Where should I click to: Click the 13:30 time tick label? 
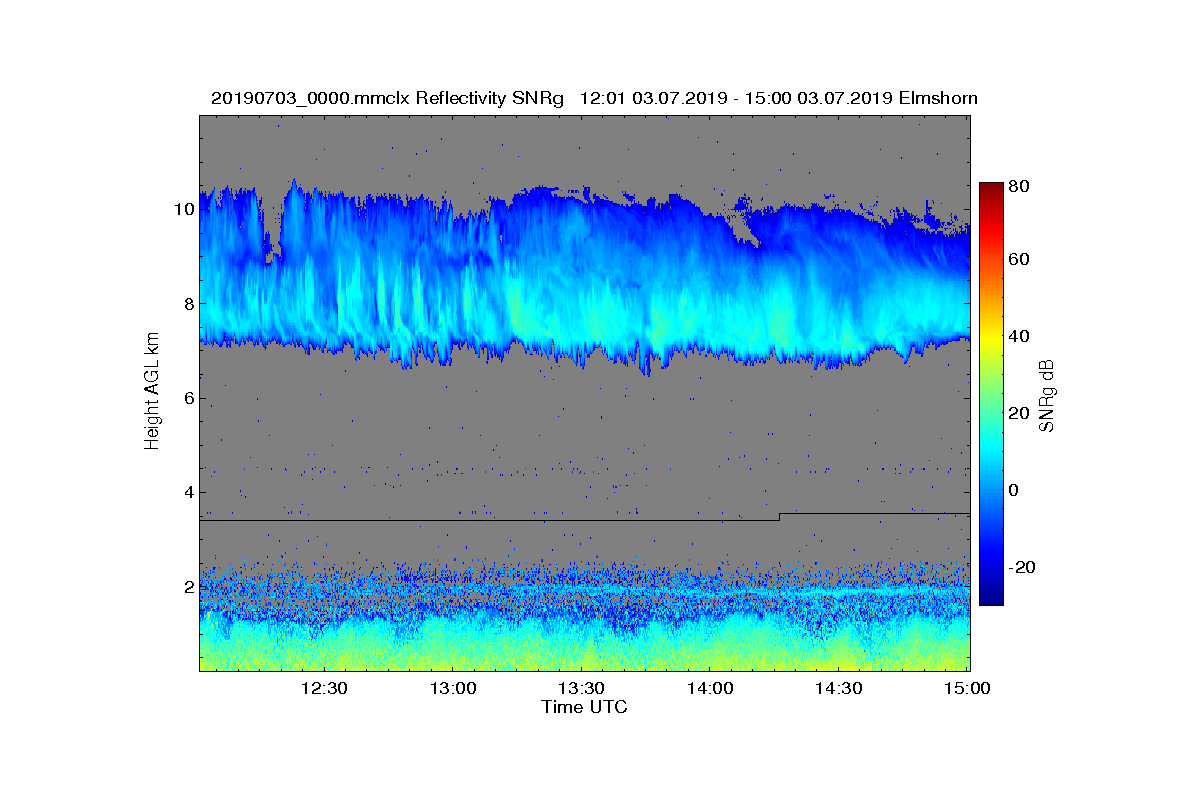[581, 688]
